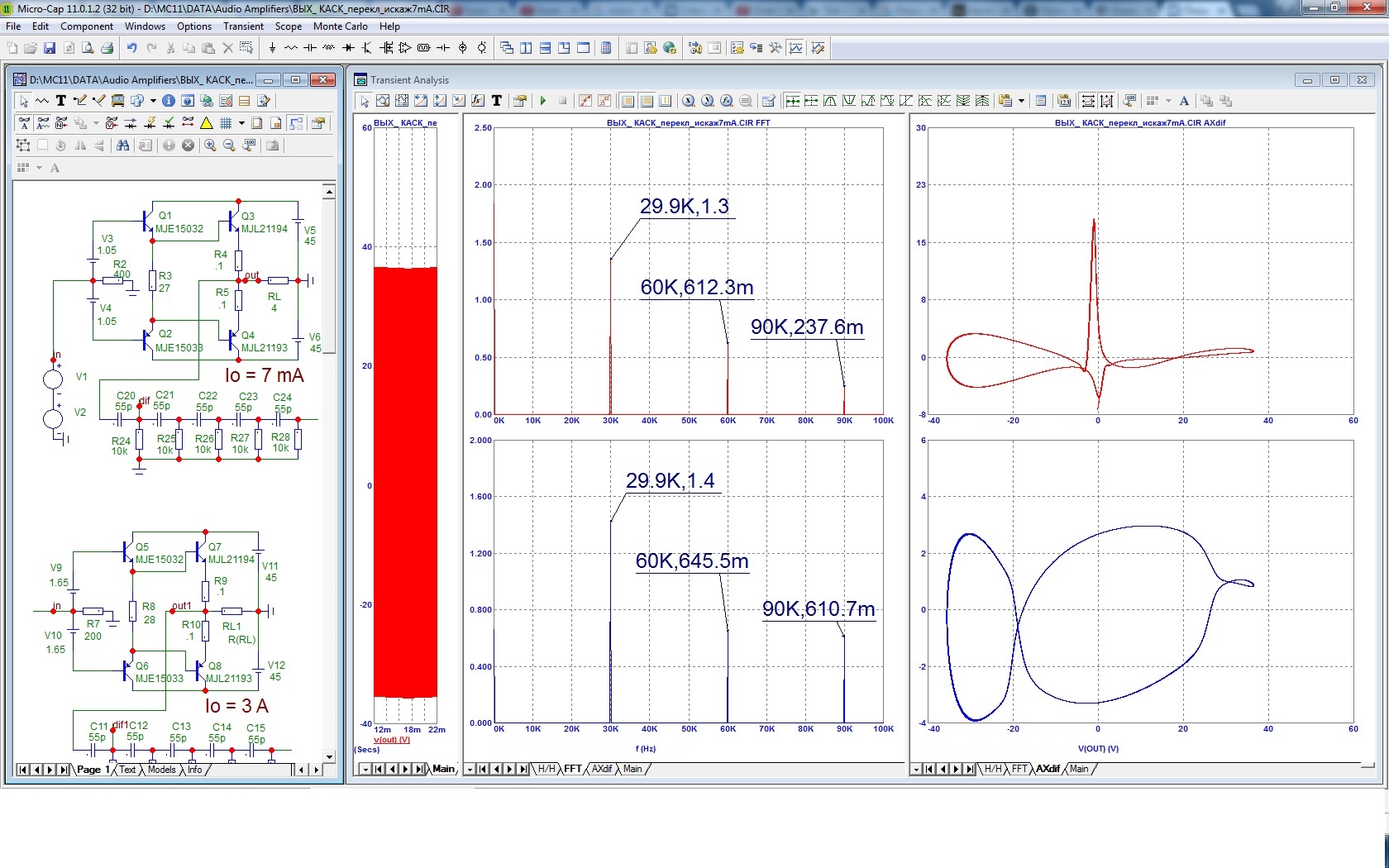
Task: Select the AXdif tab in the FFT plot pane
Action: pos(602,769)
